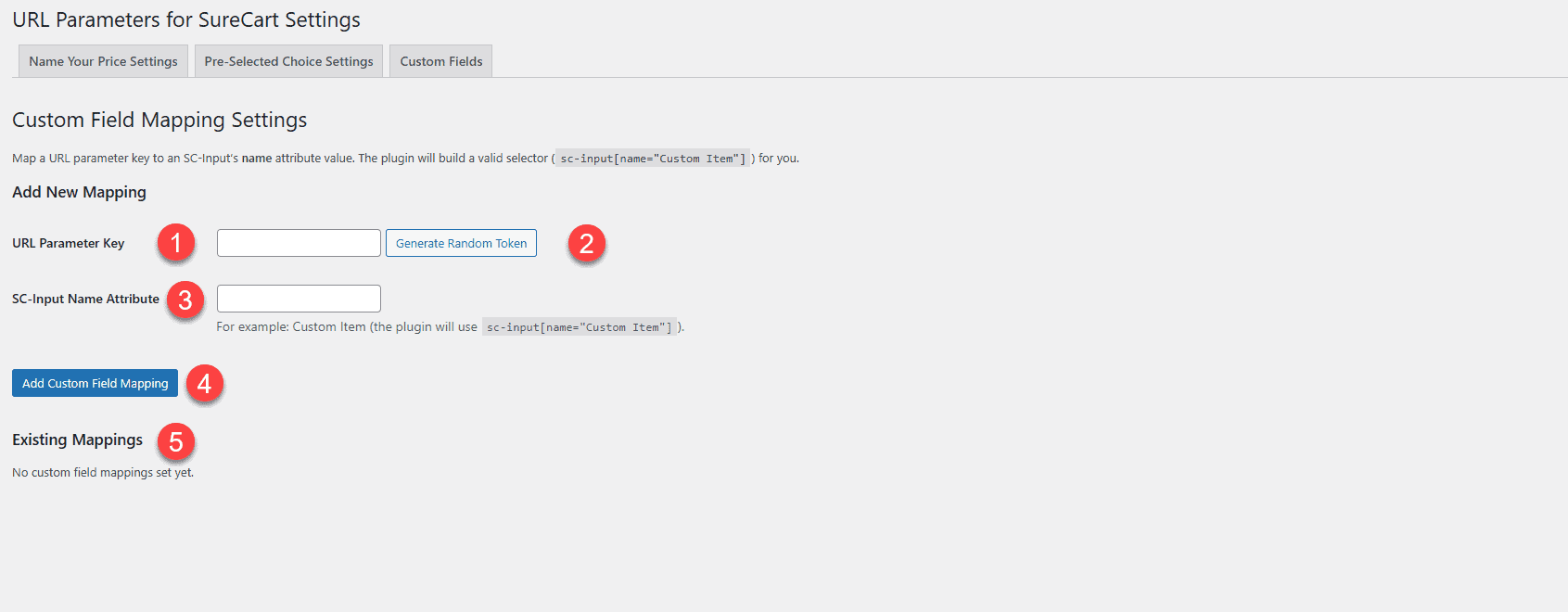Image resolution: width=1568 pixels, height=612 pixels.
Task: Click the URL Parameters for SureCart Settings title
Action: tap(186, 19)
